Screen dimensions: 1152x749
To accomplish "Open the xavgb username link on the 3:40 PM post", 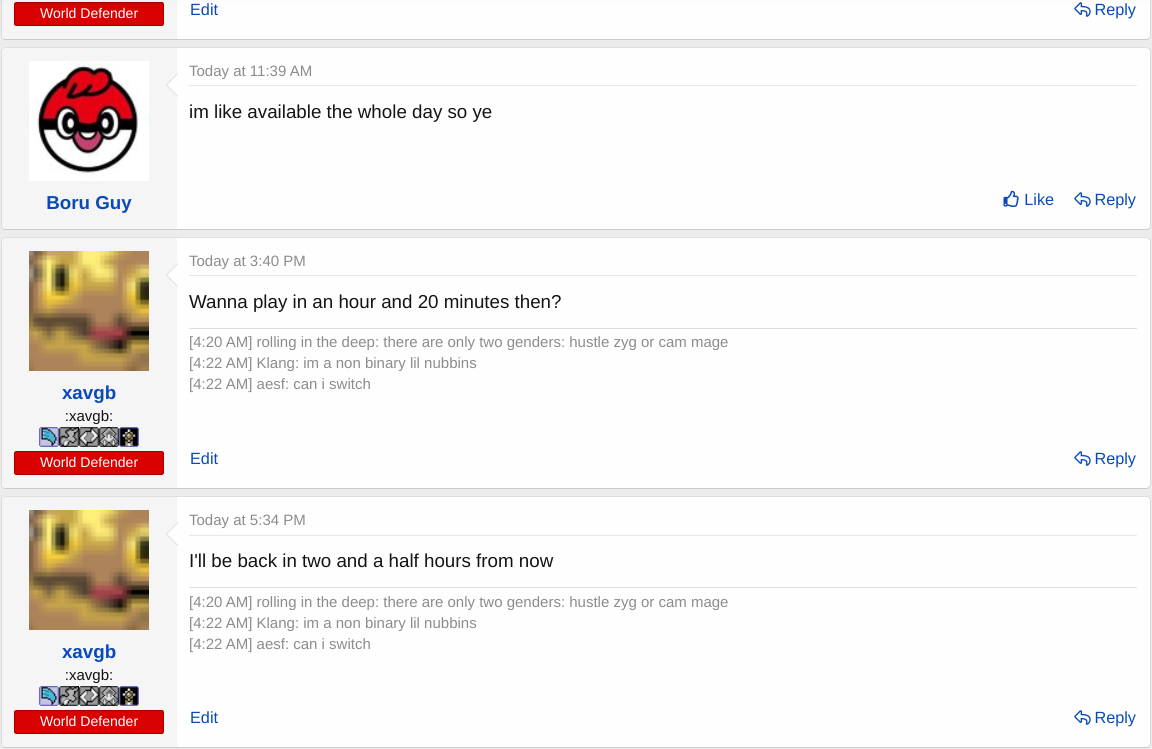I will coord(89,393).
